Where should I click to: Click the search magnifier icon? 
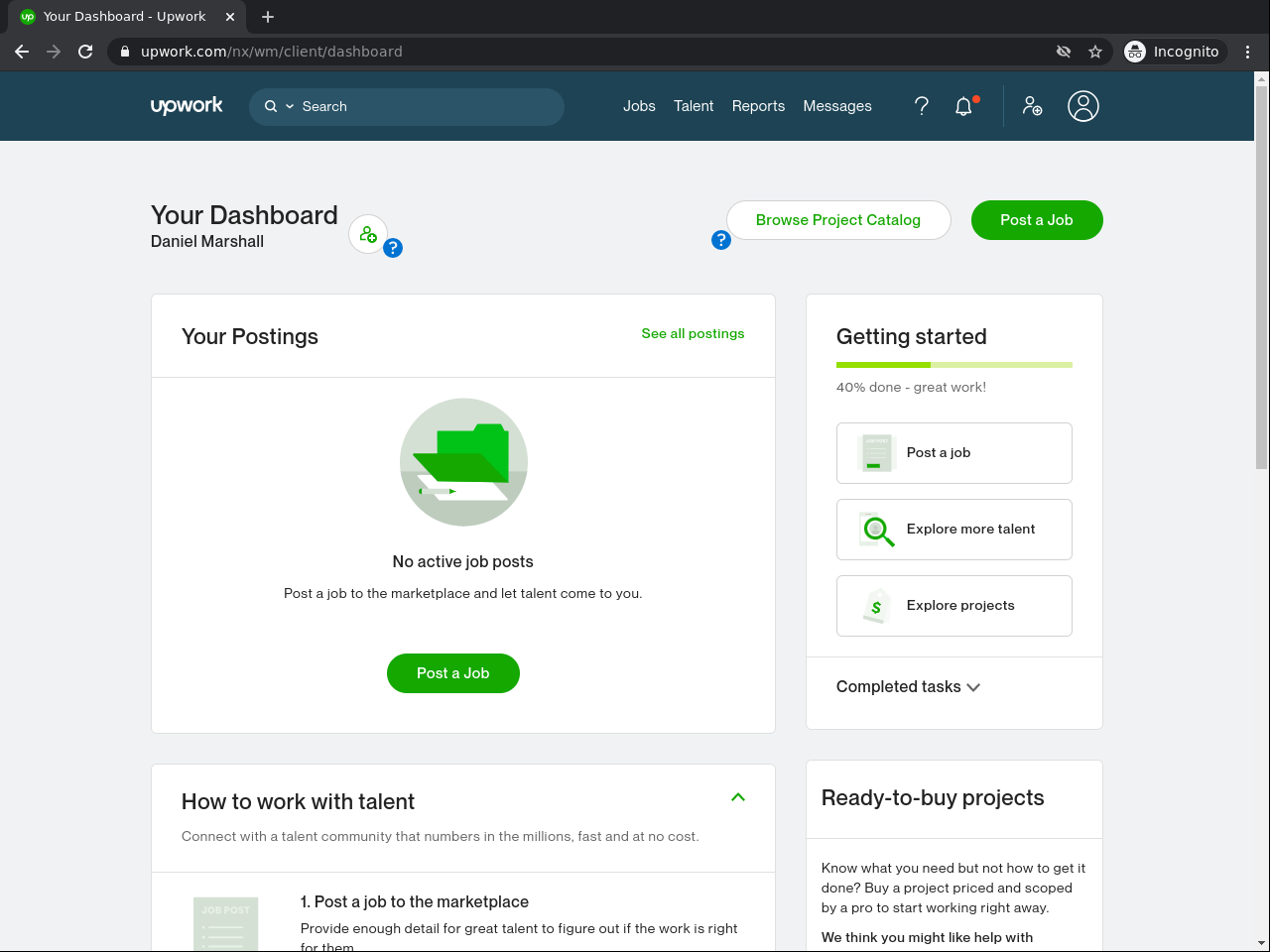point(271,106)
